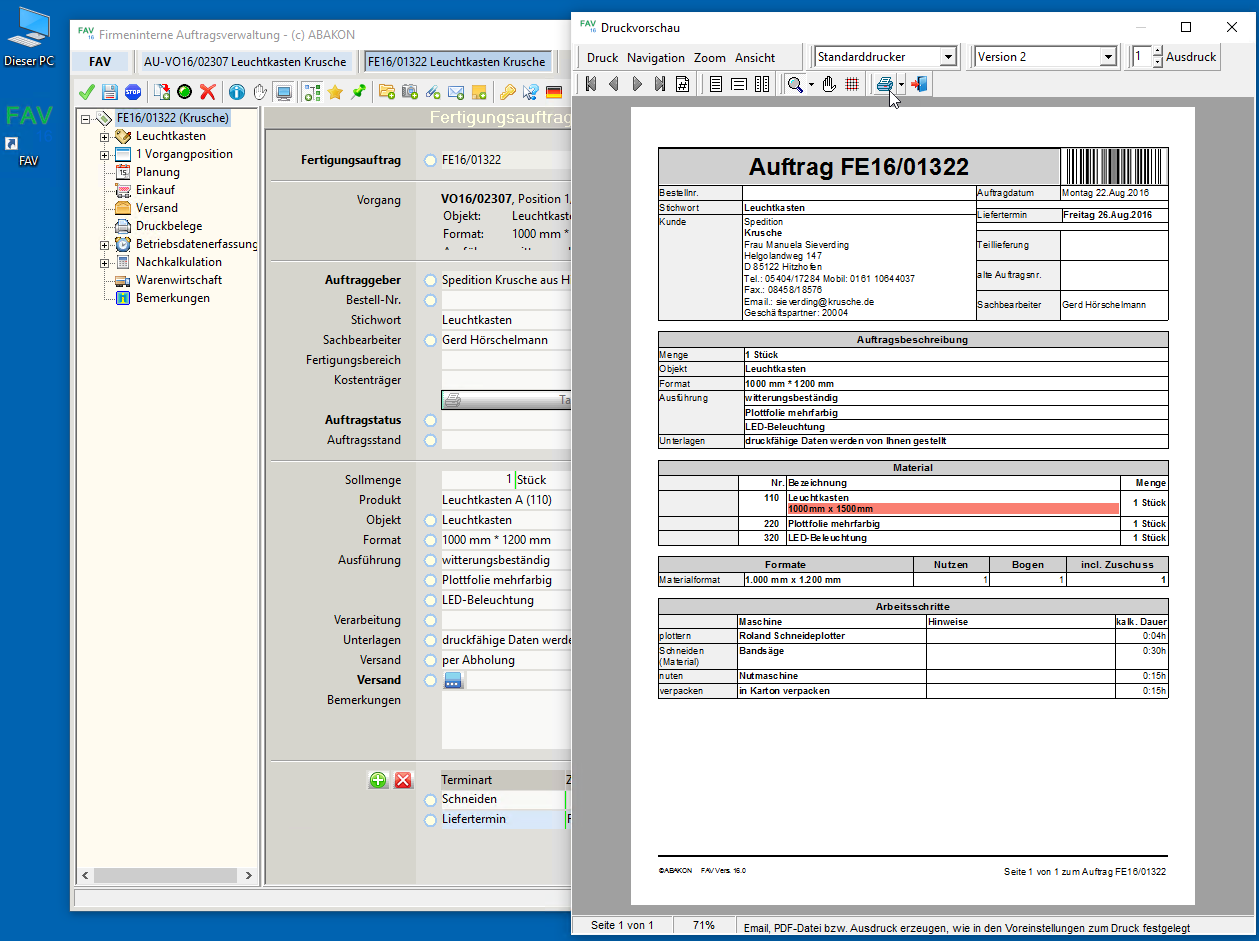This screenshot has height=941, width=1259.
Task: Open the Zoom menu
Action: 710,57
